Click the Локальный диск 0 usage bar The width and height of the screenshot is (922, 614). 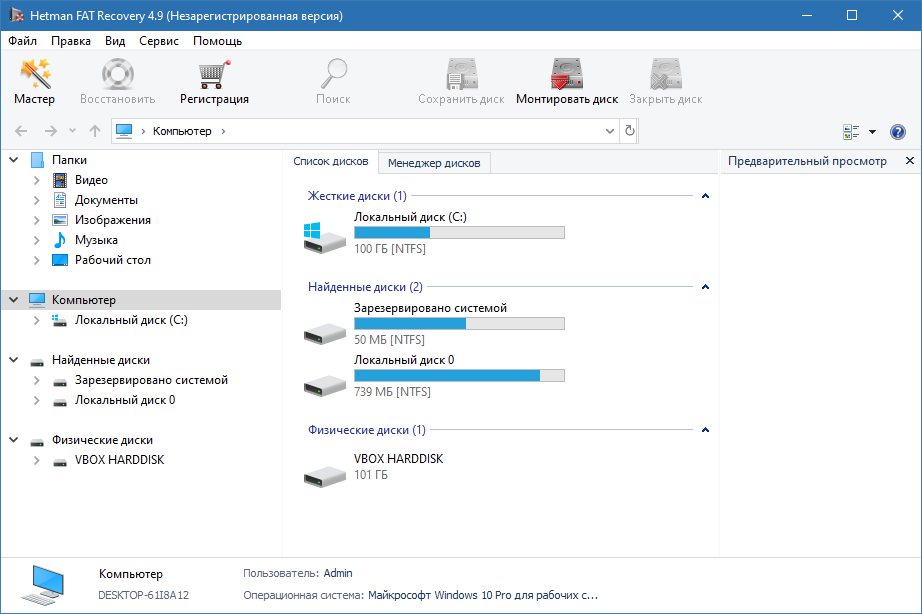tap(459, 375)
